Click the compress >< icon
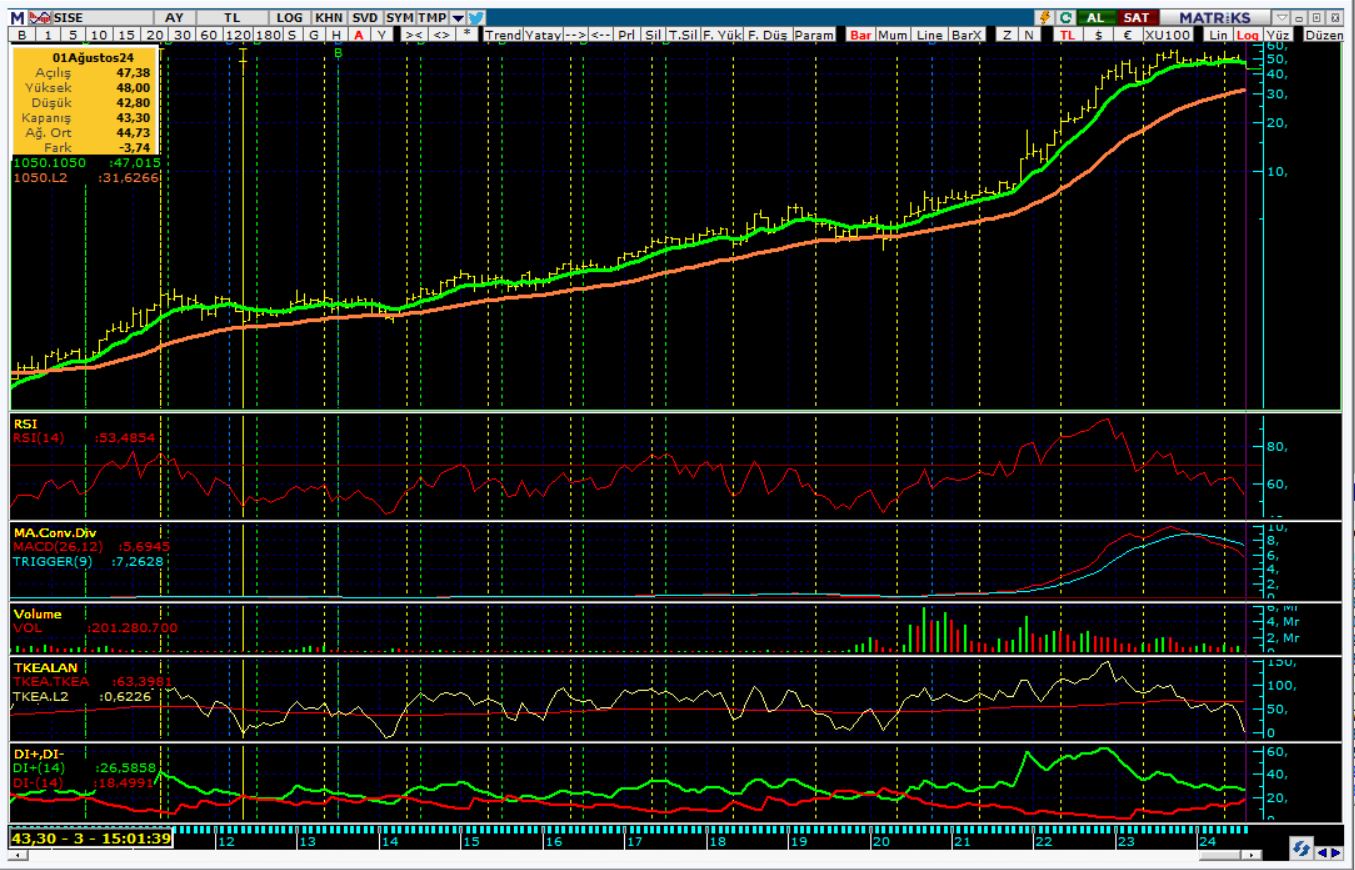Image resolution: width=1355 pixels, height=870 pixels. pyautogui.click(x=414, y=34)
